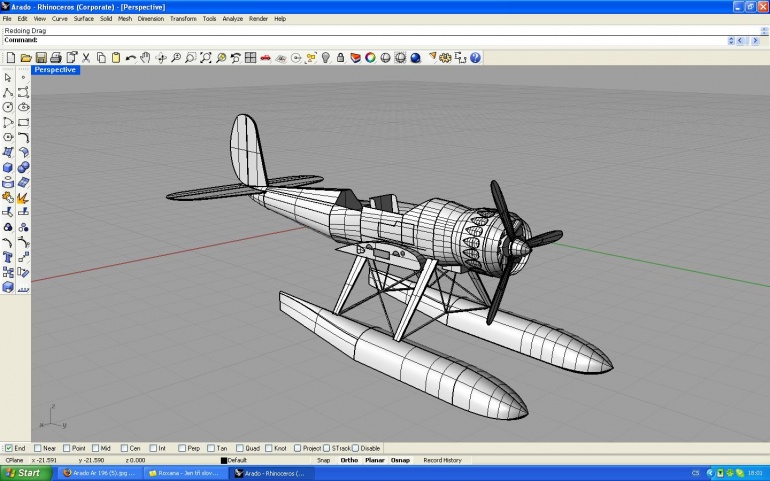Open the File menu
This screenshot has height=481, width=770.
pyautogui.click(x=7, y=19)
